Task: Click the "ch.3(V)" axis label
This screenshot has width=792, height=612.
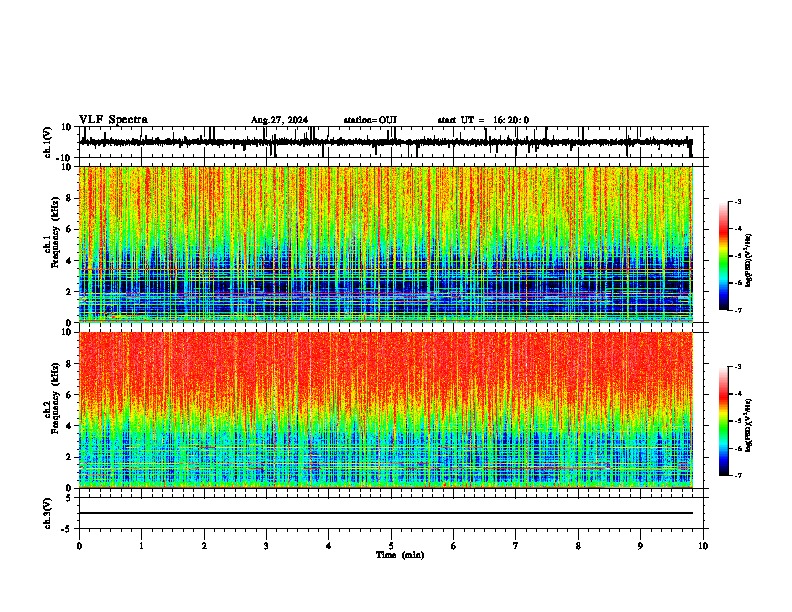Action: [48, 513]
